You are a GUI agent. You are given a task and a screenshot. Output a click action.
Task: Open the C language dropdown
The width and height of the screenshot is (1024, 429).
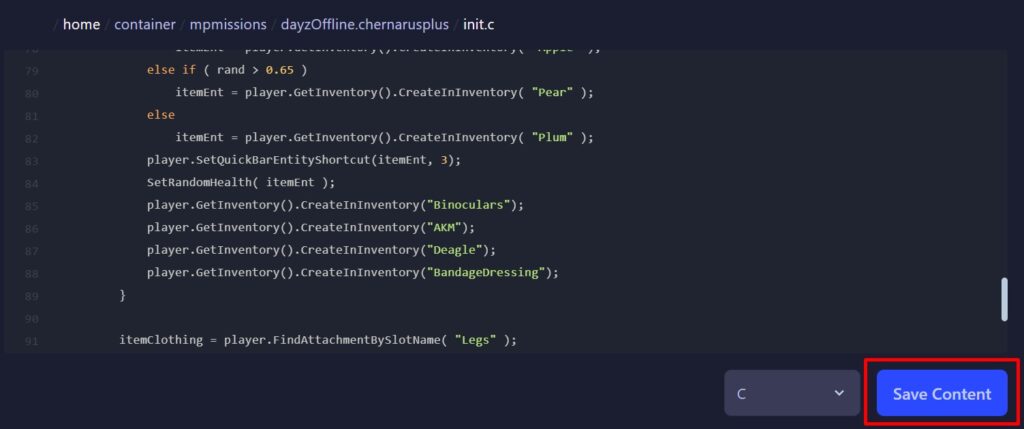(790, 393)
